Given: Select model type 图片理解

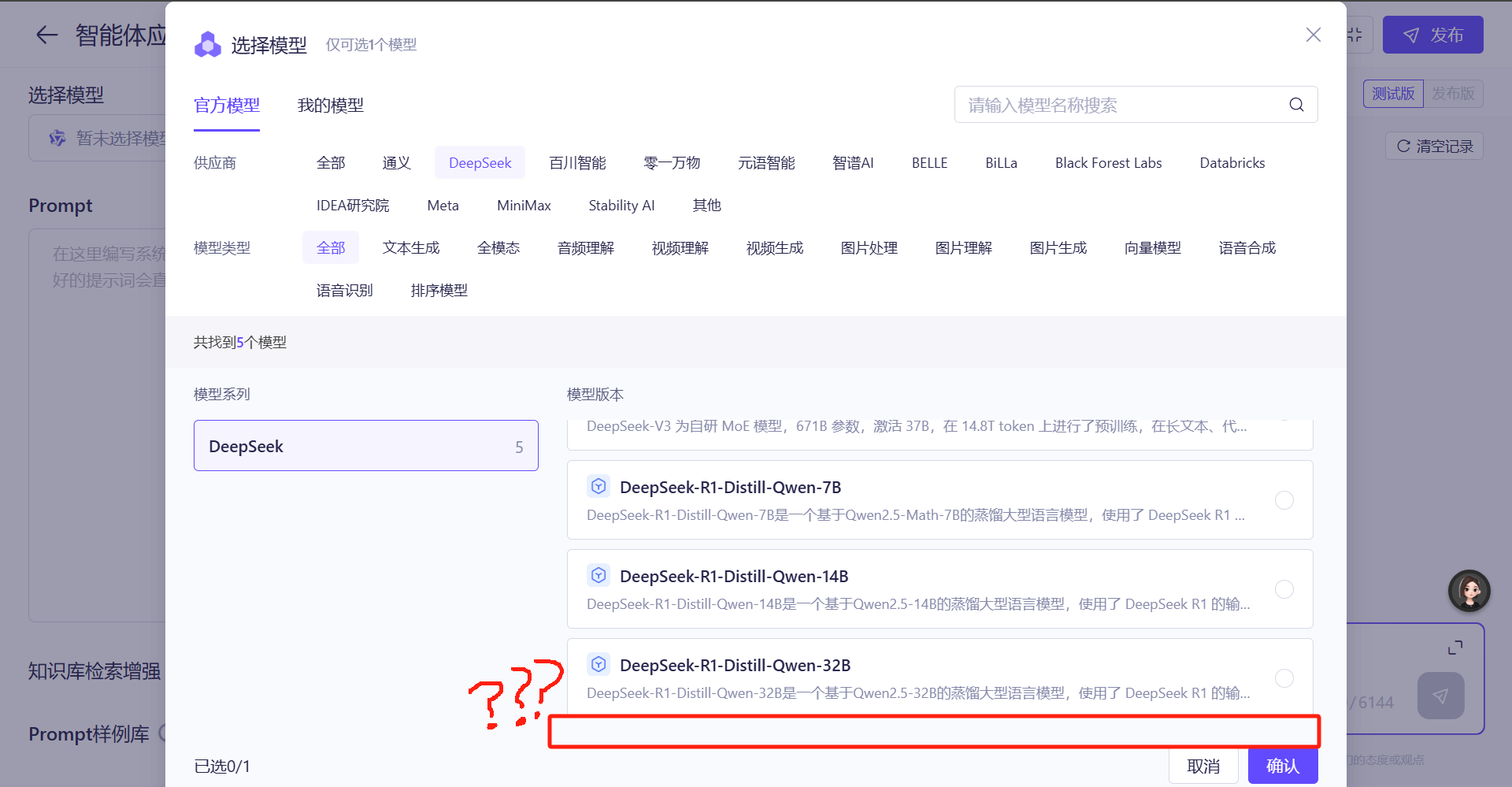Looking at the screenshot, I should 964,248.
